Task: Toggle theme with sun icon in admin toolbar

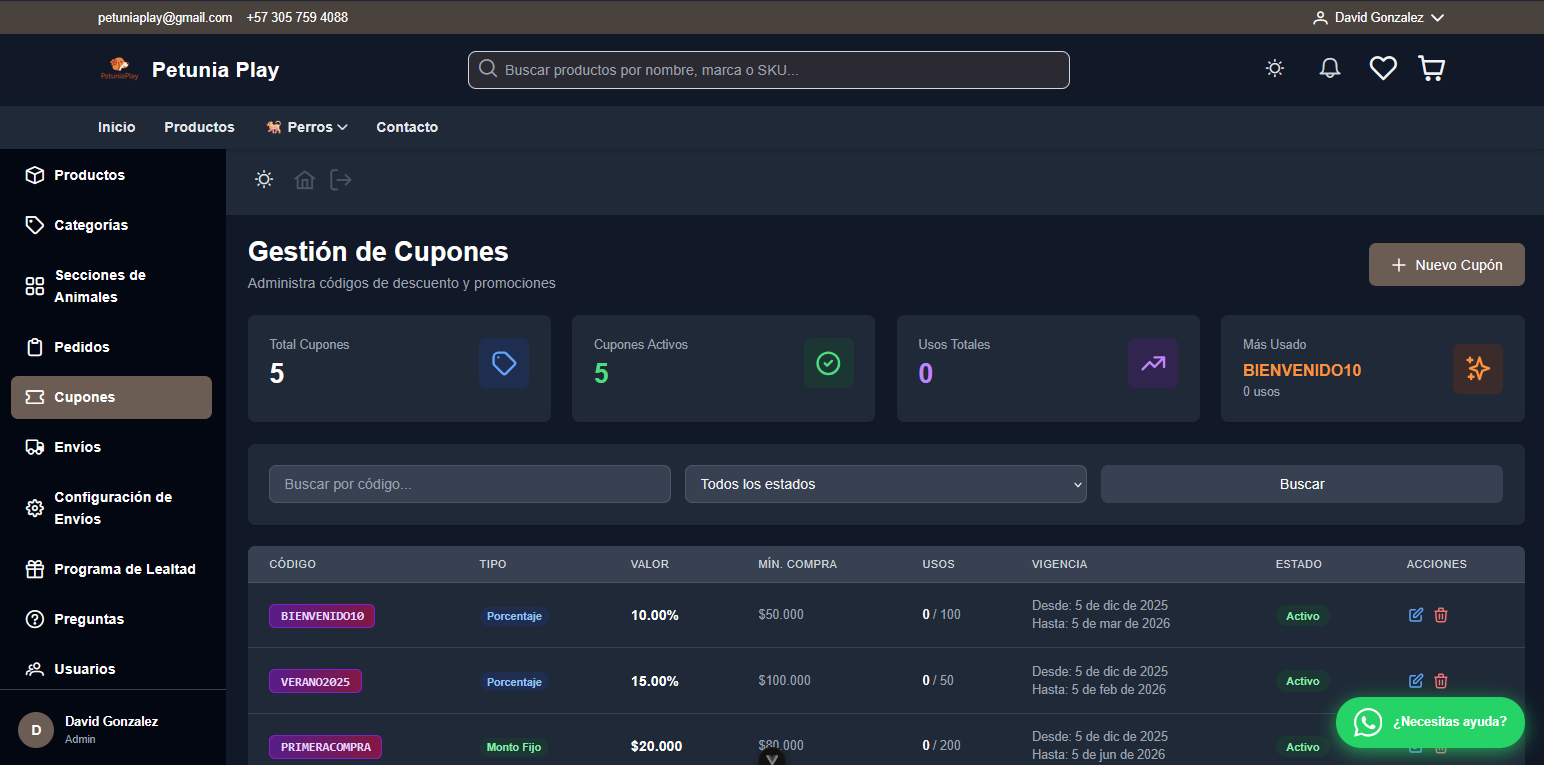Action: 264,180
